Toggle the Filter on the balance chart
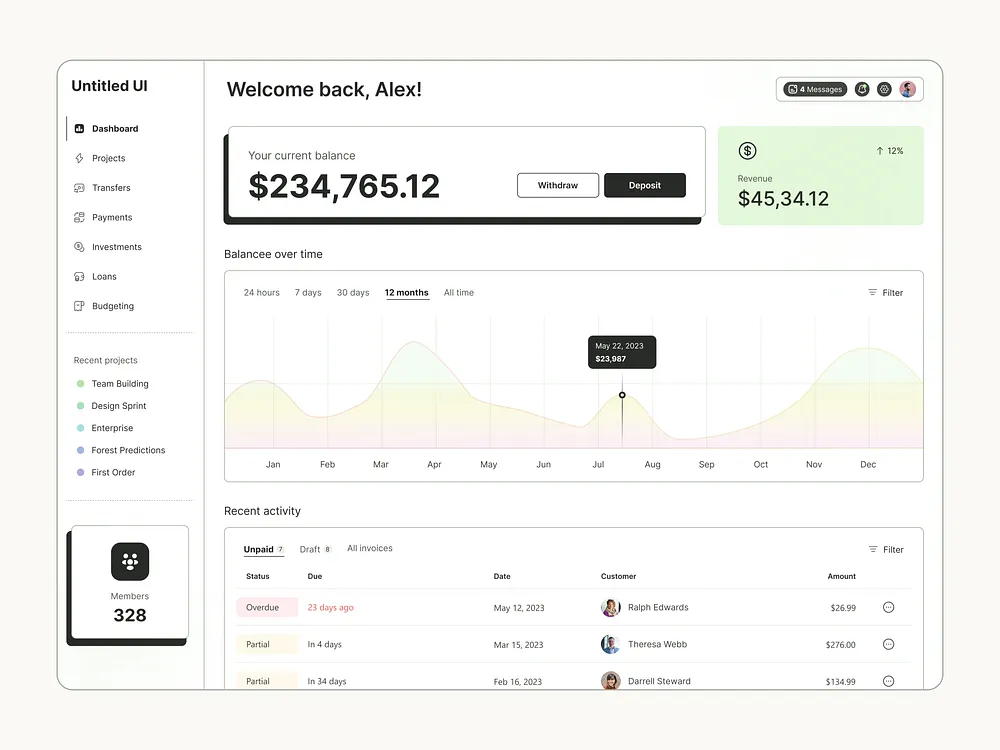1000x750 pixels. coord(884,292)
